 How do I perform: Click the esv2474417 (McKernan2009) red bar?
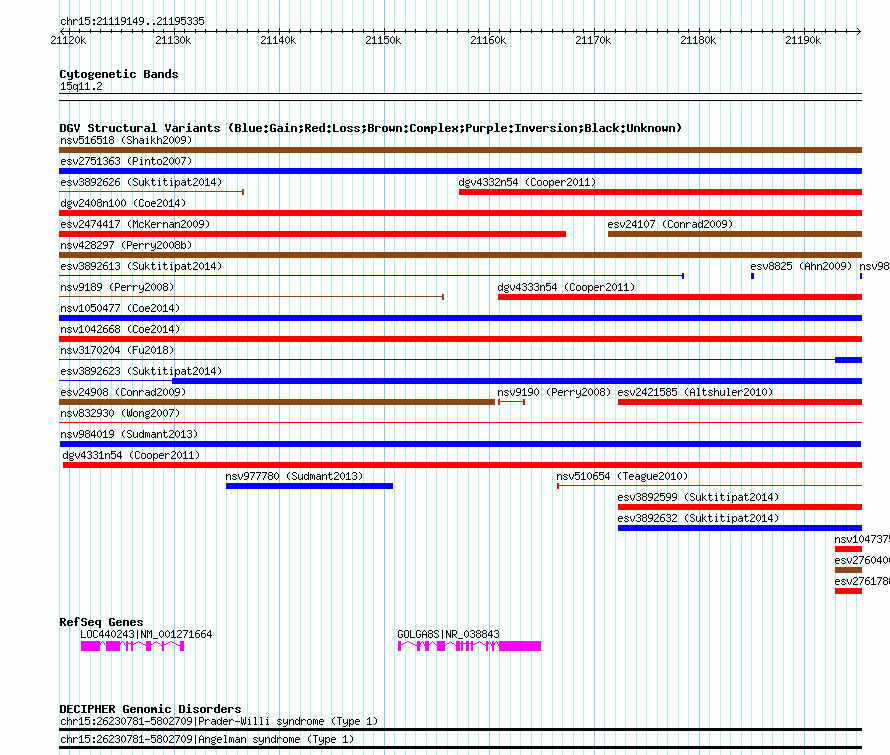pos(312,234)
